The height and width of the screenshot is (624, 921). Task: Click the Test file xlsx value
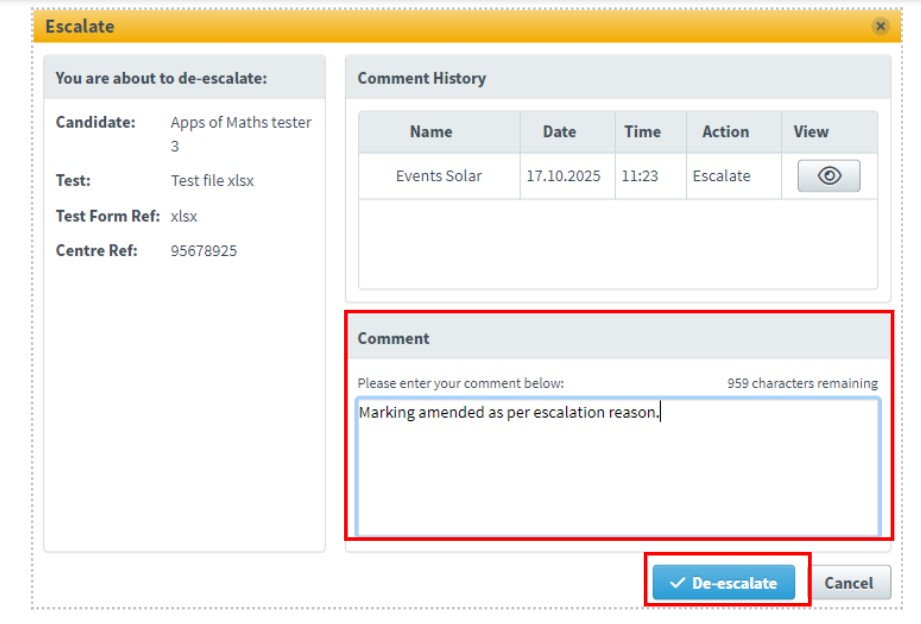click(x=212, y=181)
